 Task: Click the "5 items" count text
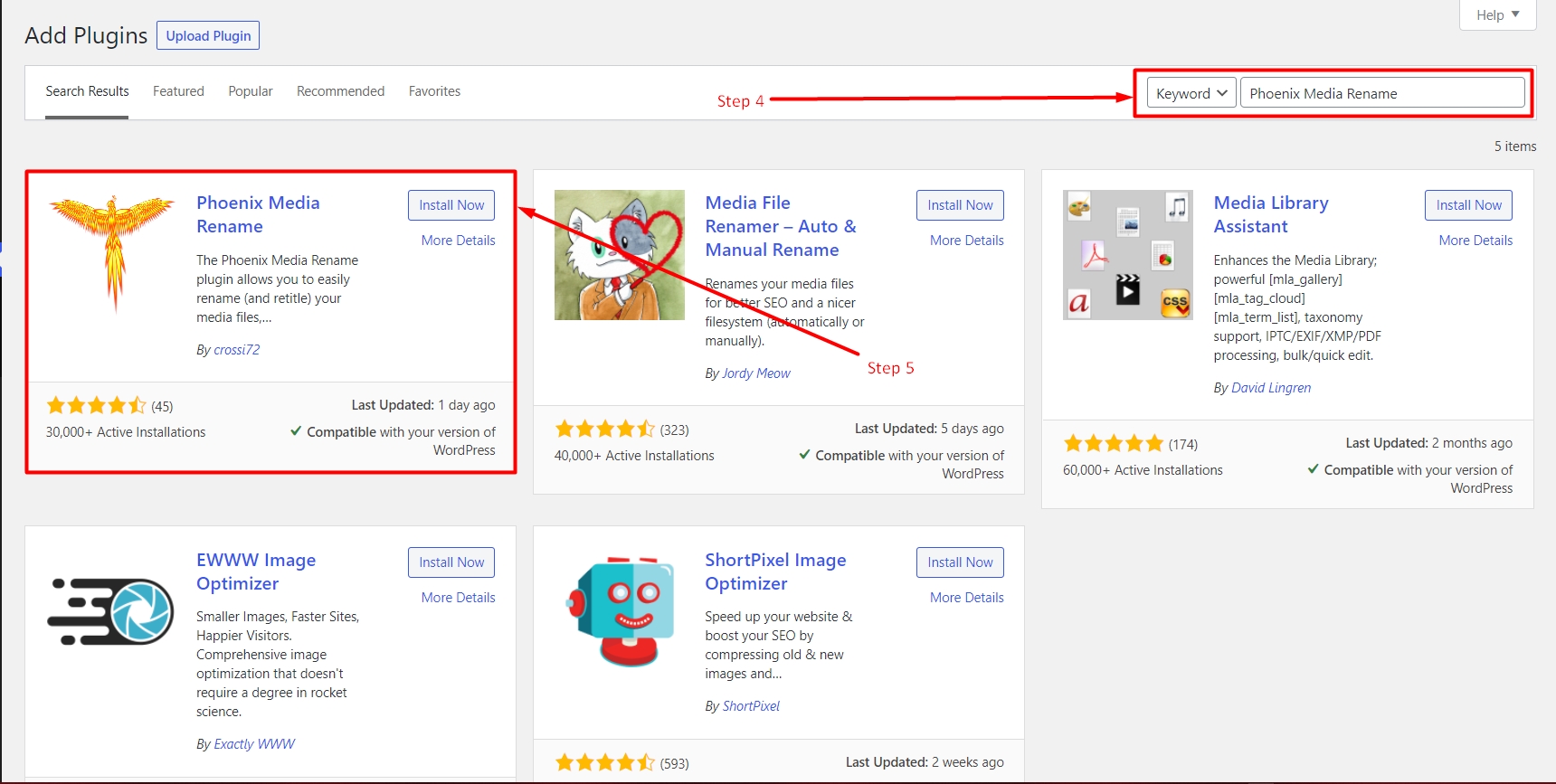pyautogui.click(x=1515, y=146)
